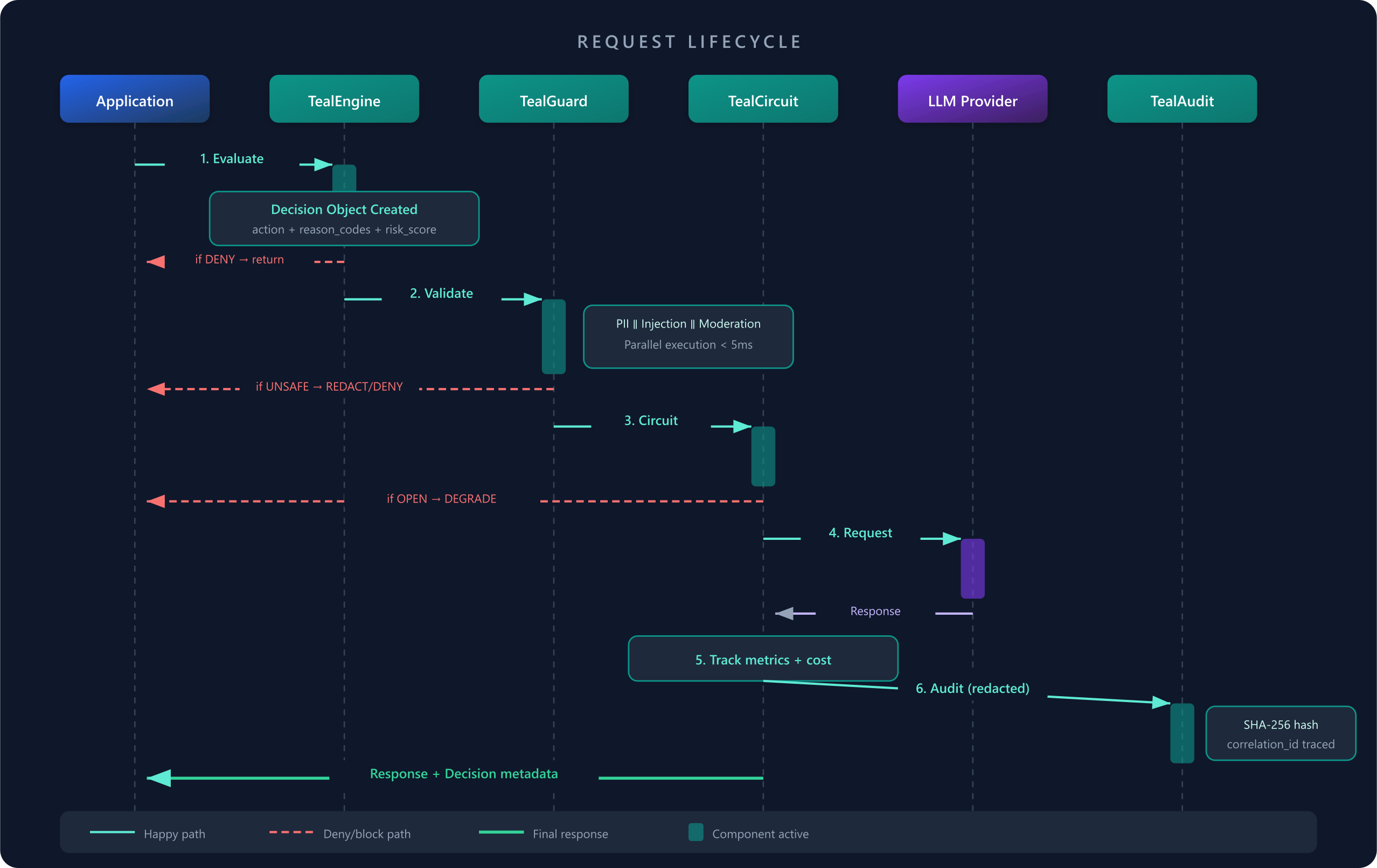Select the 'Deny/block path' legend entry
This screenshot has width=1377, height=868.
(x=340, y=834)
